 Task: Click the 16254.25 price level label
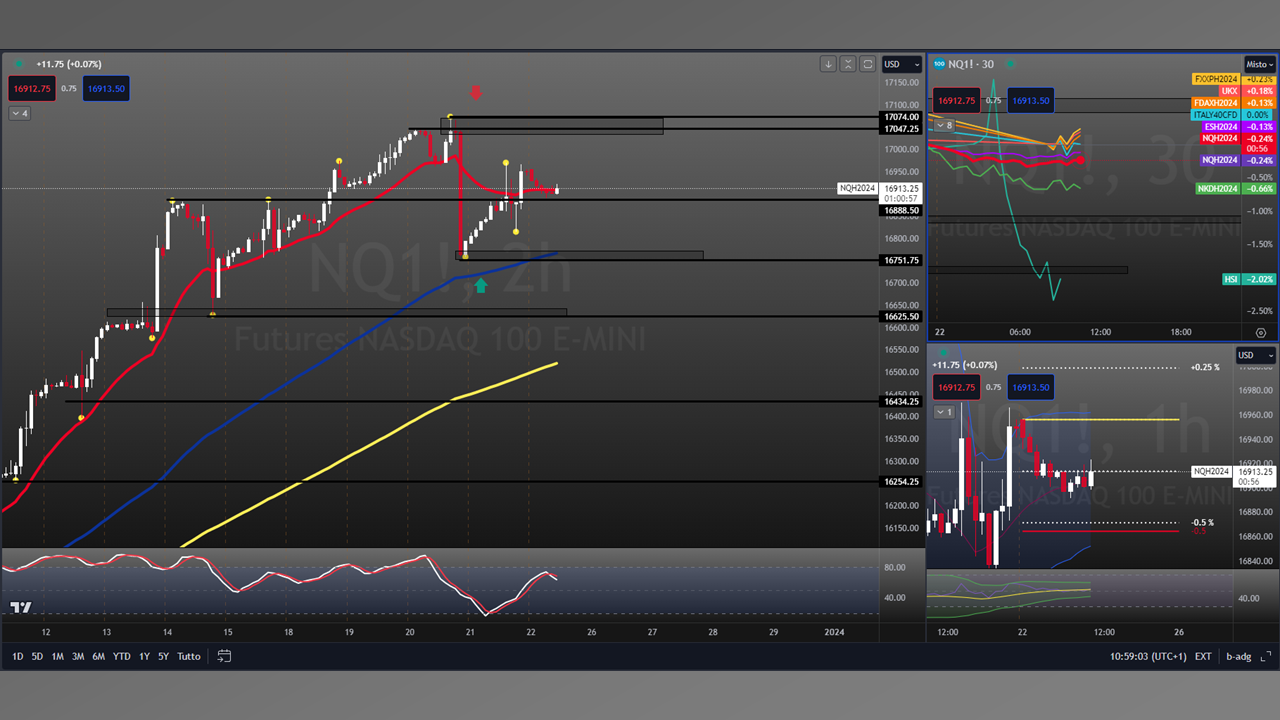click(x=902, y=481)
